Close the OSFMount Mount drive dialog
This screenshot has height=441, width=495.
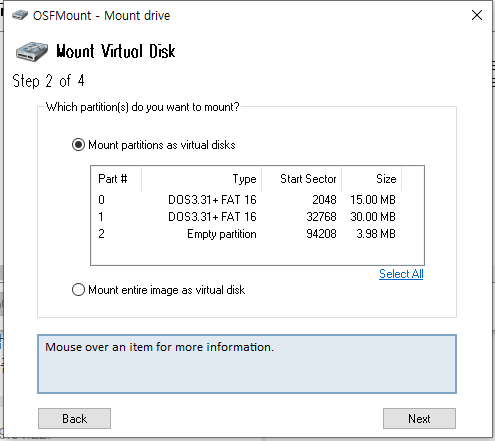[x=477, y=15]
